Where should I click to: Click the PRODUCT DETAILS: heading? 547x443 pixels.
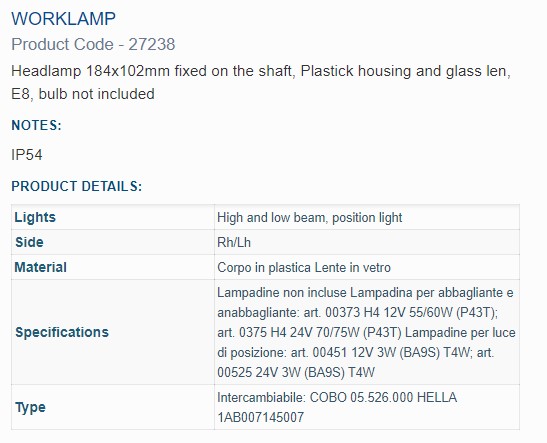tap(77, 186)
